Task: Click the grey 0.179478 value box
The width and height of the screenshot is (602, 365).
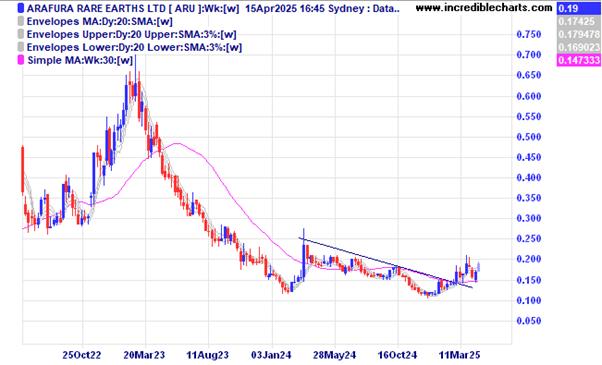Action: pyautogui.click(x=579, y=35)
